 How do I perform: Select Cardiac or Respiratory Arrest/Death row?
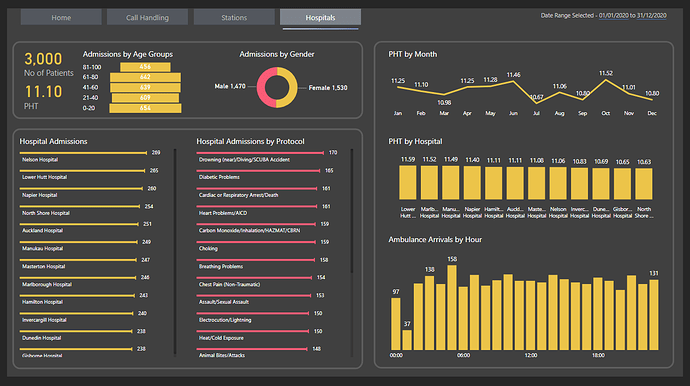(x=264, y=192)
